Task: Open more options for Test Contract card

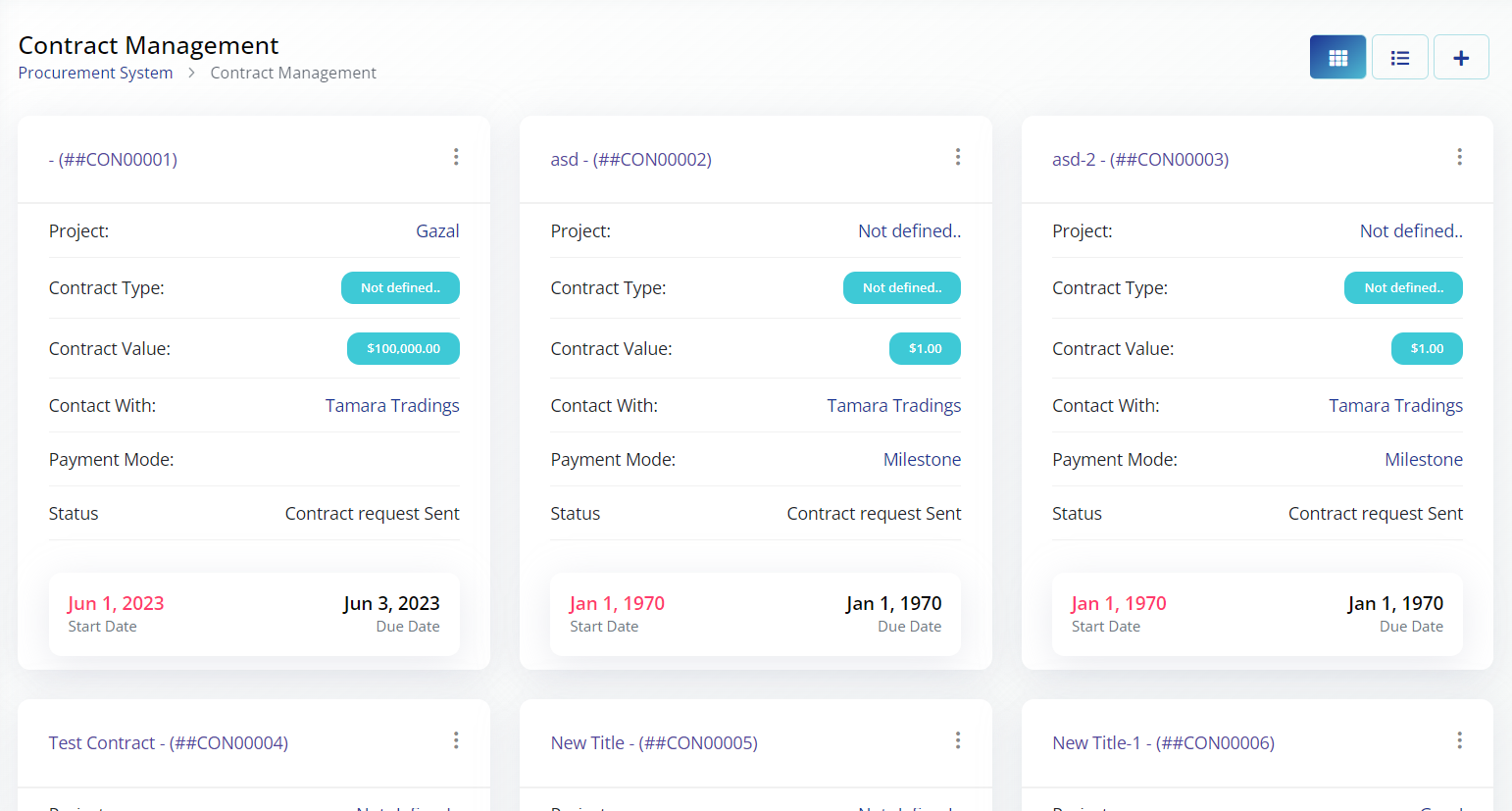Action: 456,740
